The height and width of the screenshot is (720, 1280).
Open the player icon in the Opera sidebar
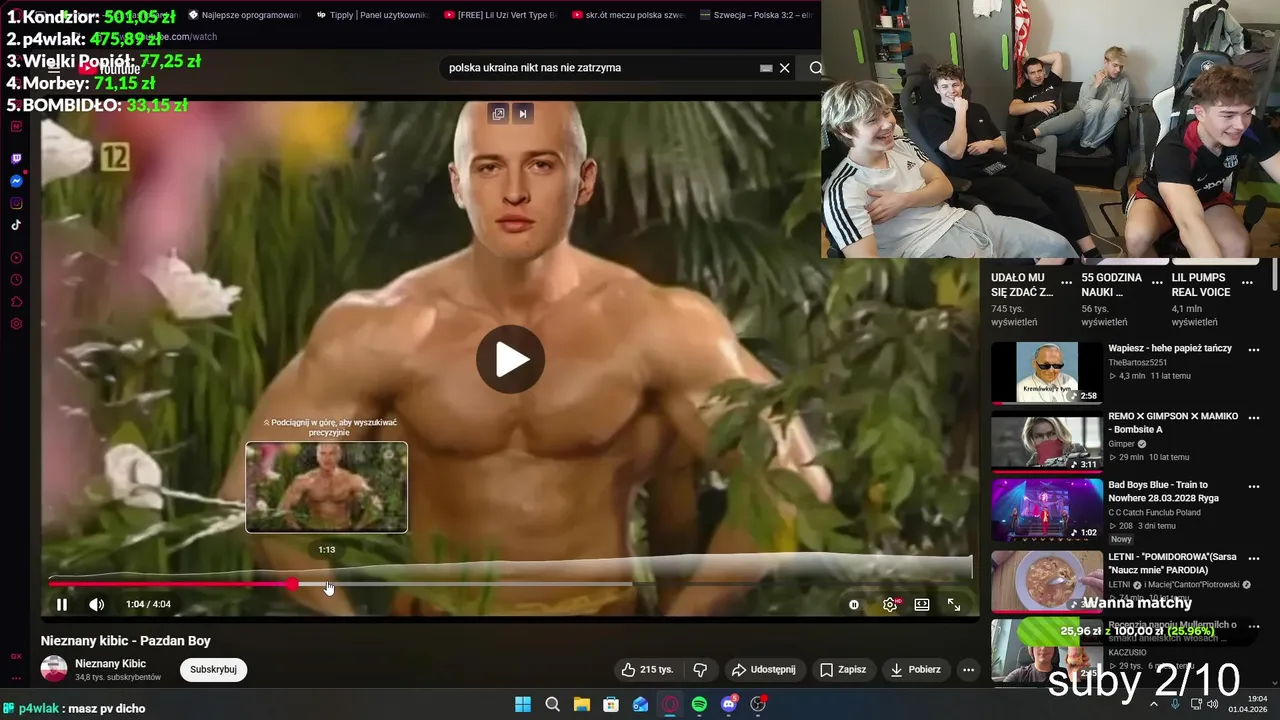pyautogui.click(x=16, y=258)
